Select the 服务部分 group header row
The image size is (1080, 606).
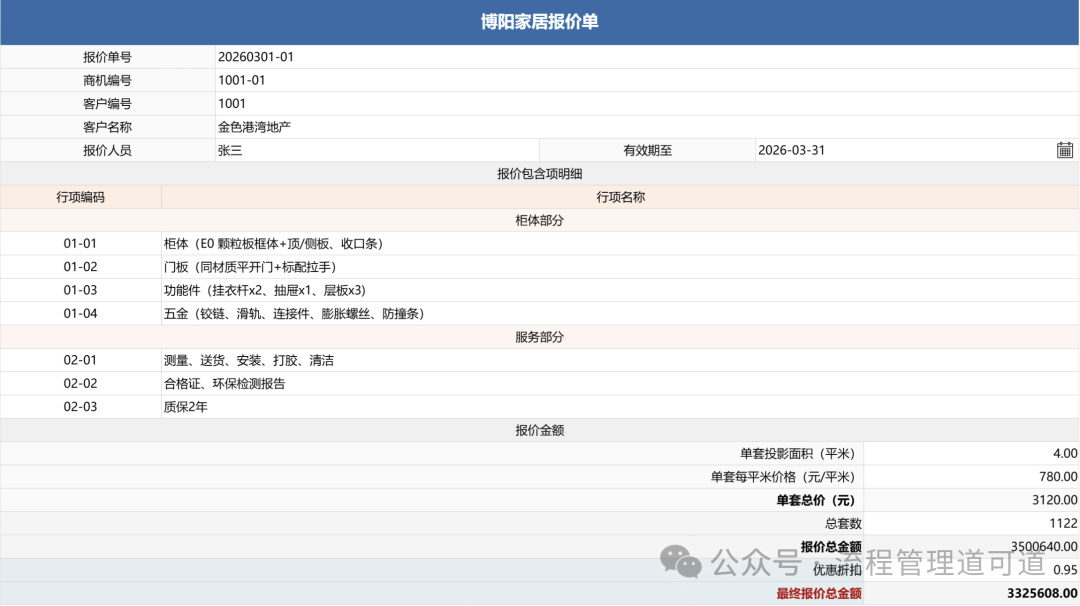coord(539,337)
